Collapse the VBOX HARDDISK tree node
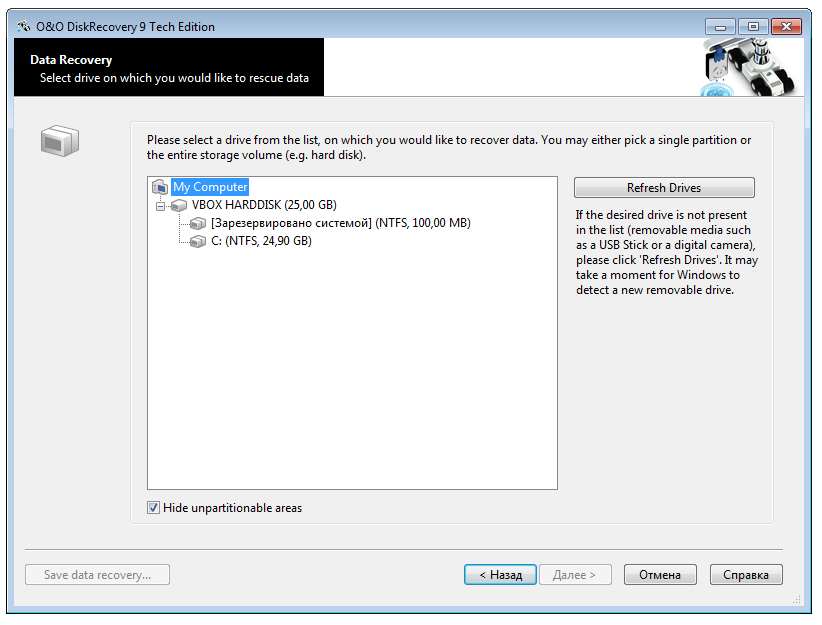 (x=160, y=206)
